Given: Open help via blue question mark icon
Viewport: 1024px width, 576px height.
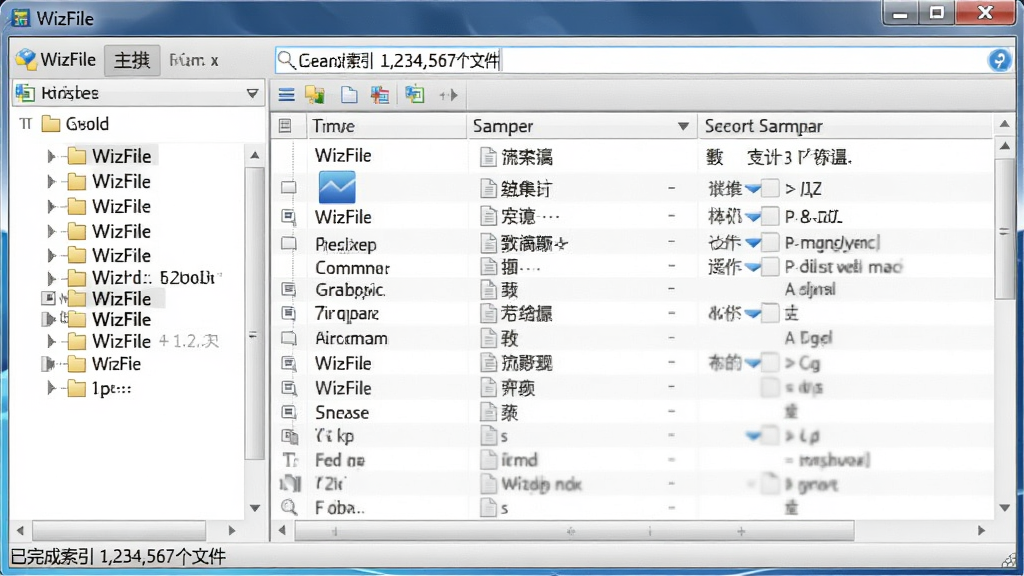Looking at the screenshot, I should pos(999,60).
